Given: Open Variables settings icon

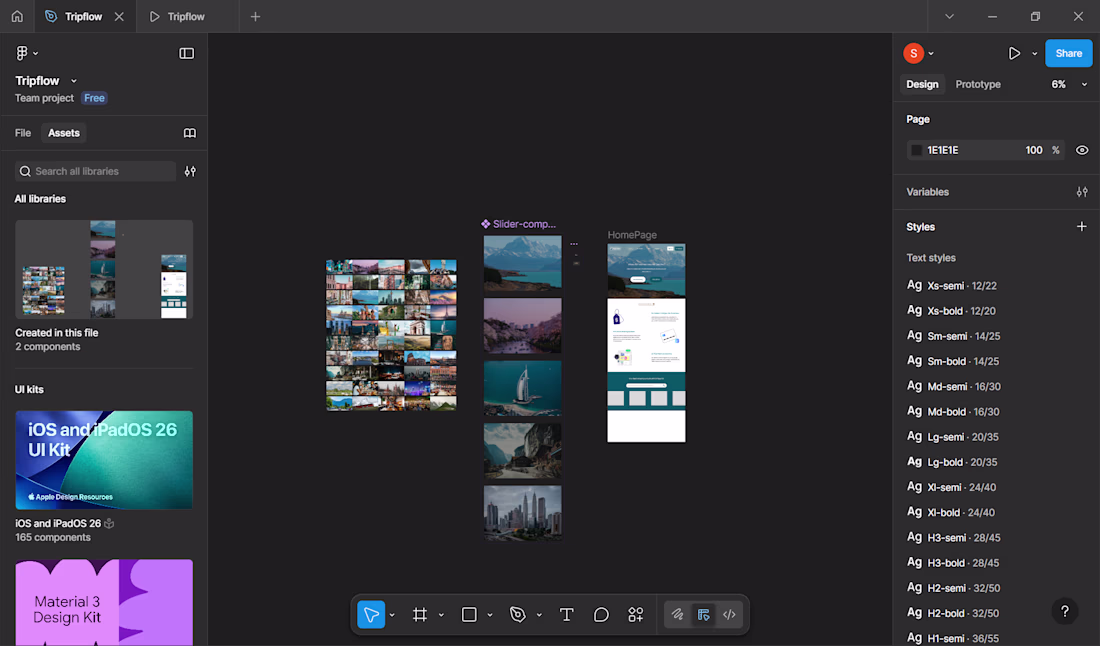Looking at the screenshot, I should tap(1082, 191).
